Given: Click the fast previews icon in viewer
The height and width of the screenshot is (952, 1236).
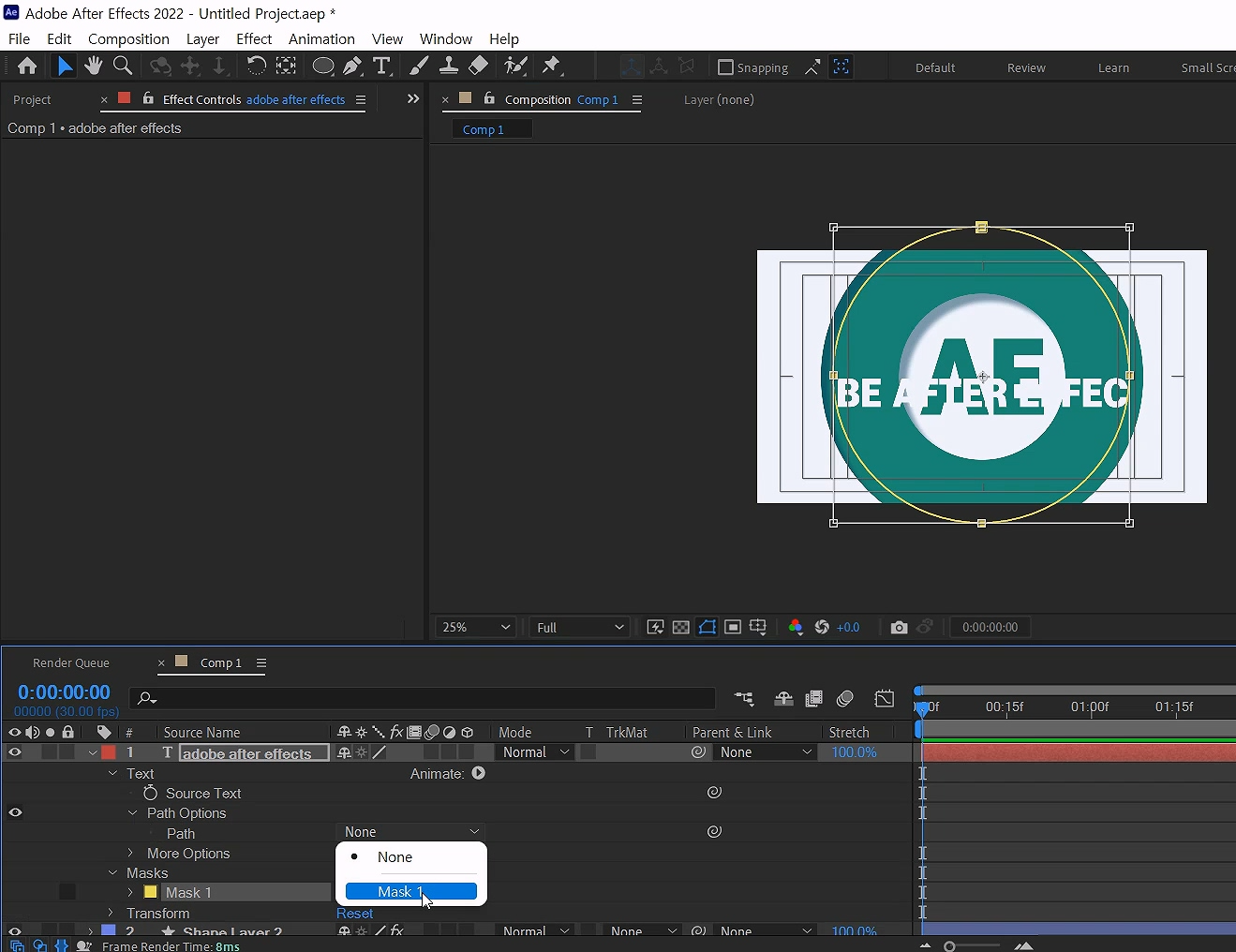Looking at the screenshot, I should click(x=656, y=627).
